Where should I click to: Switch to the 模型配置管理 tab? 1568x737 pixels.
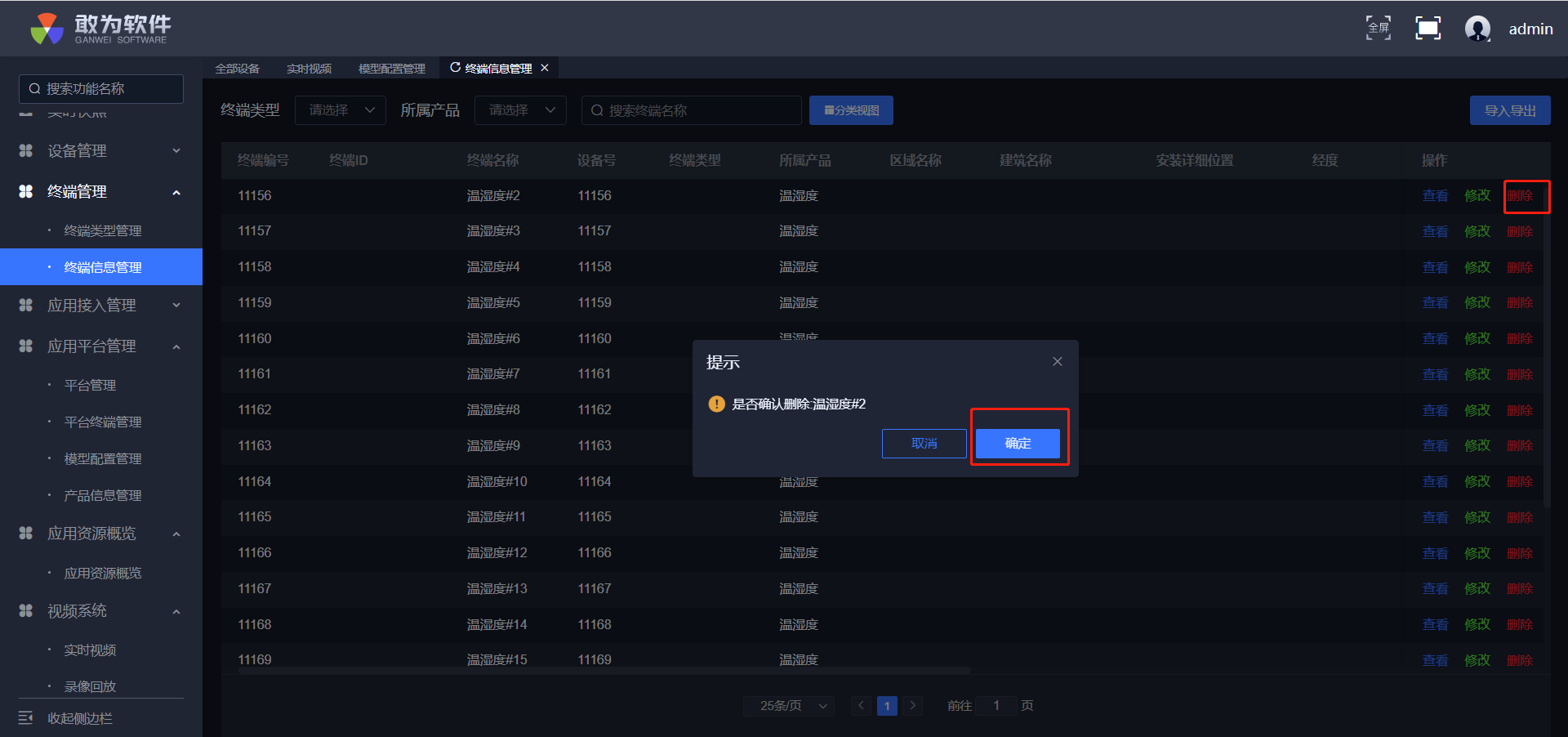click(392, 69)
